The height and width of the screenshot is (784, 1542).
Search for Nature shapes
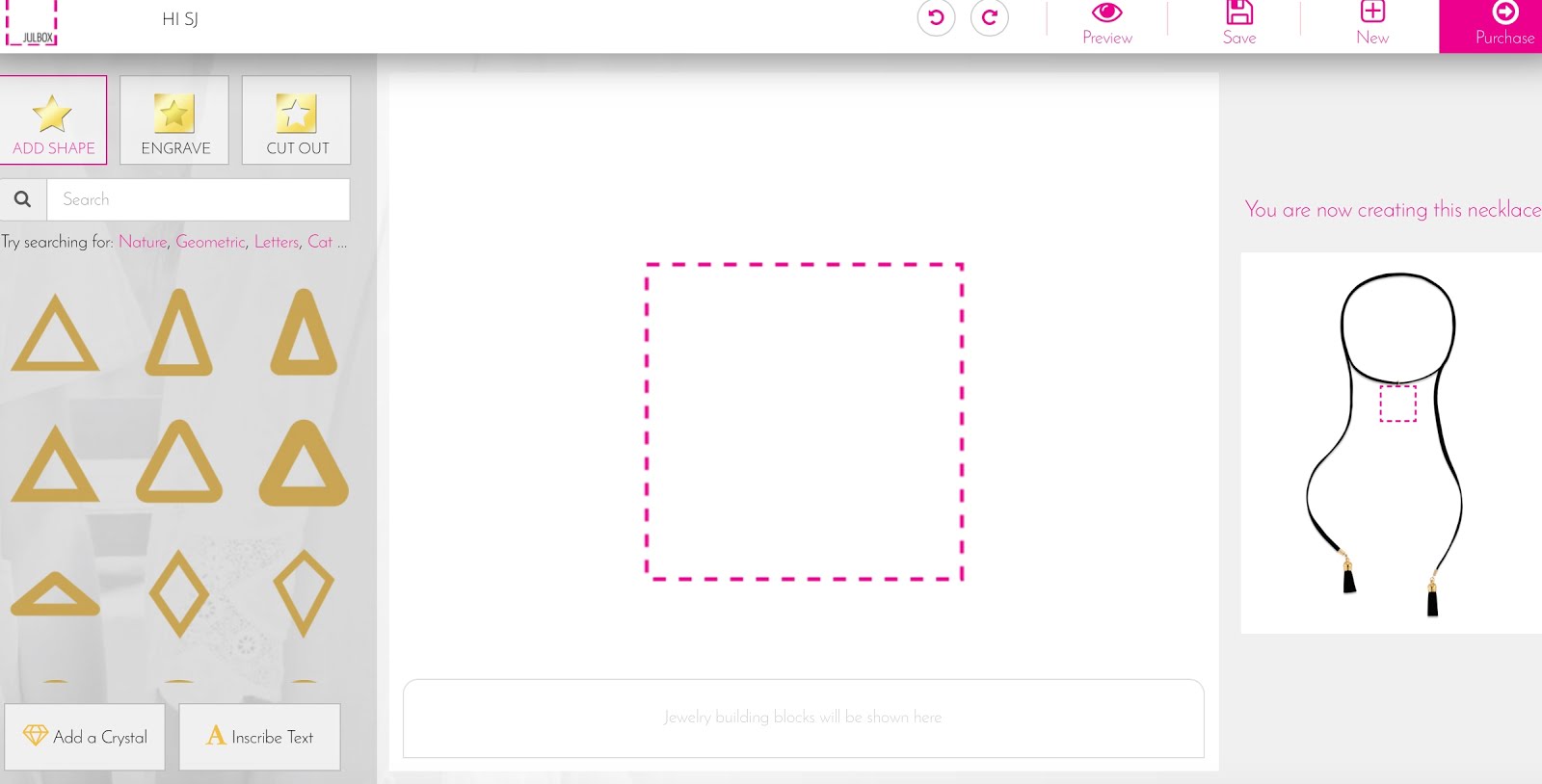143,242
